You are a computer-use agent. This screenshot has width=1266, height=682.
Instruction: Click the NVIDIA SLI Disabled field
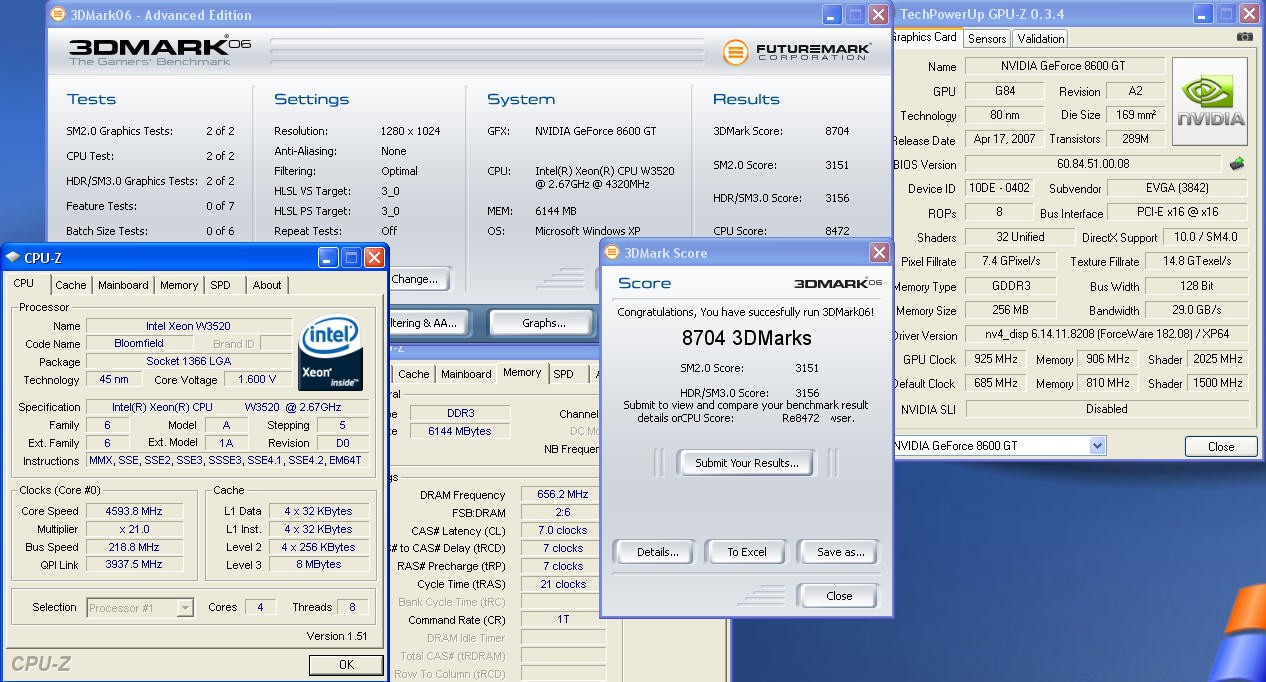point(1106,409)
